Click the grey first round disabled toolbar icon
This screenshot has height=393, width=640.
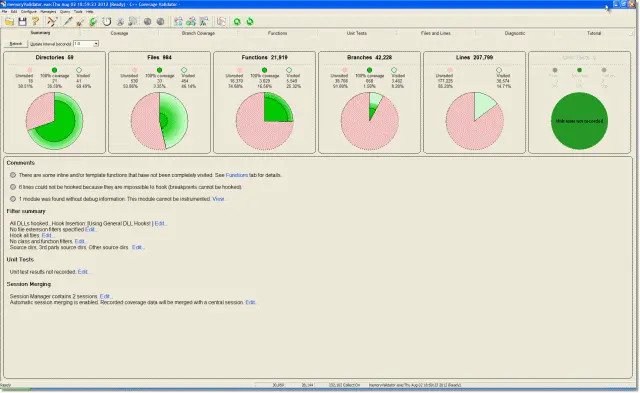click(x=147, y=22)
